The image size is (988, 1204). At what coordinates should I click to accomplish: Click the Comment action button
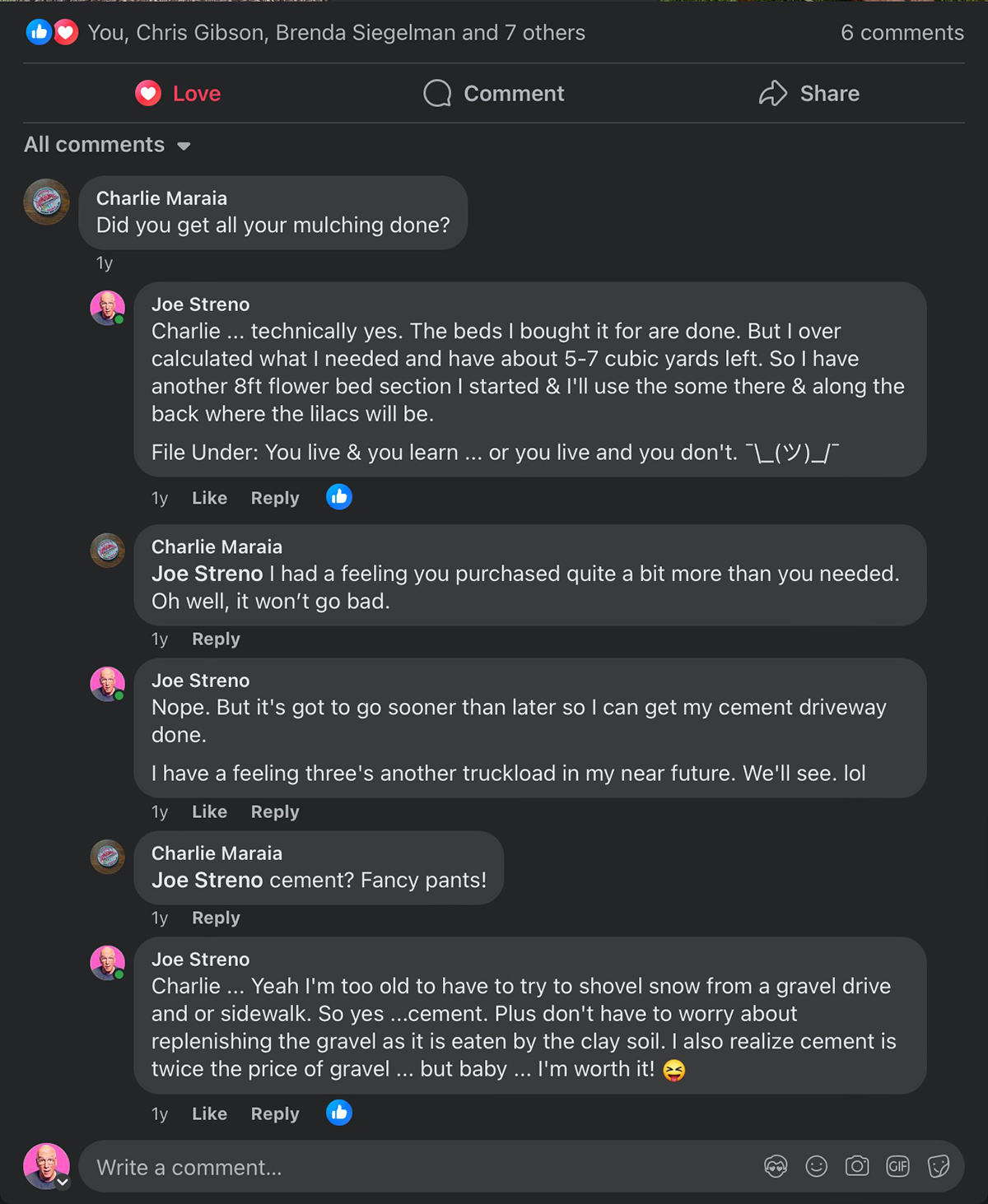click(x=494, y=94)
